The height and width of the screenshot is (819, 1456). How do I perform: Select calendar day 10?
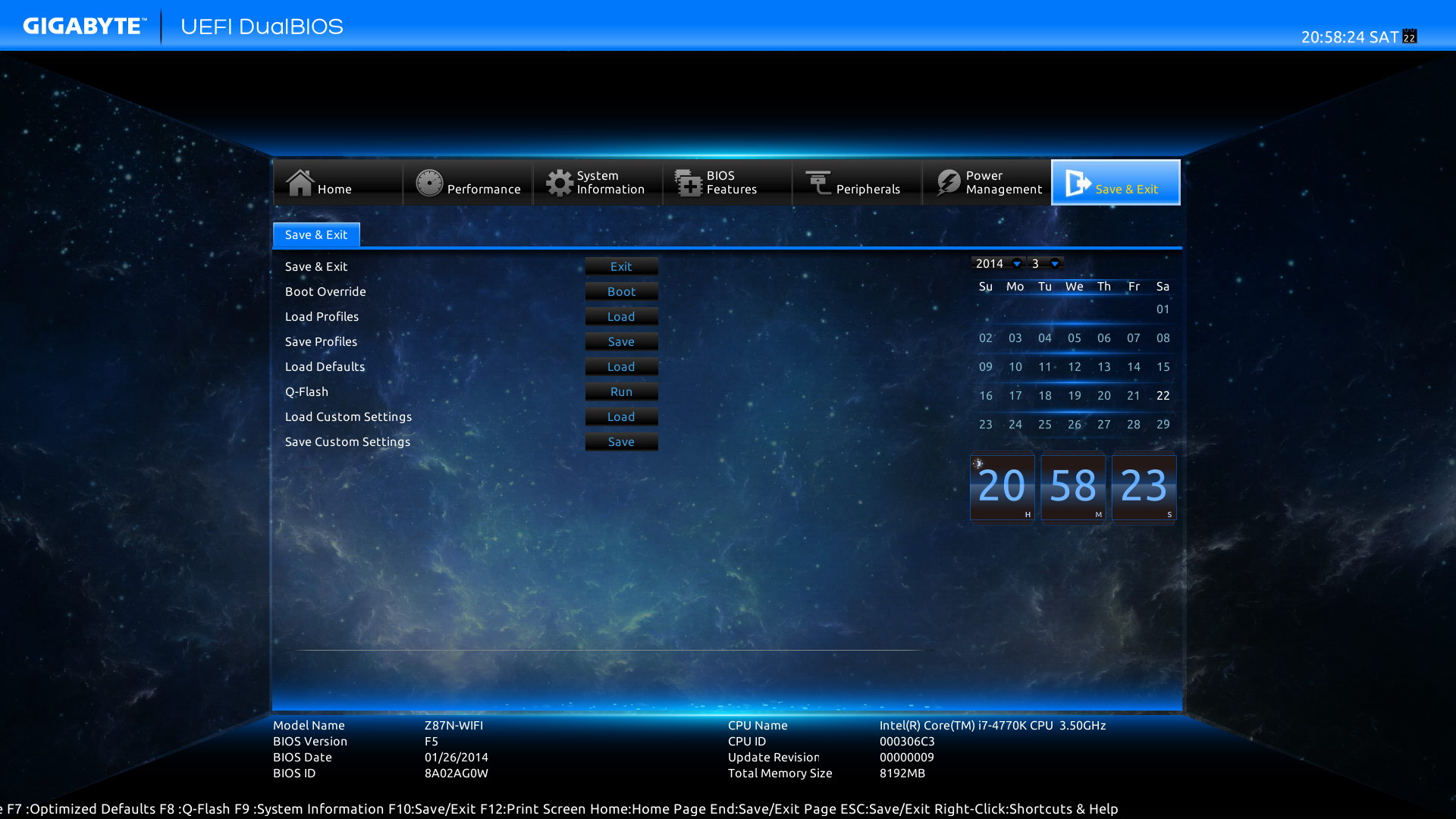[1015, 367]
